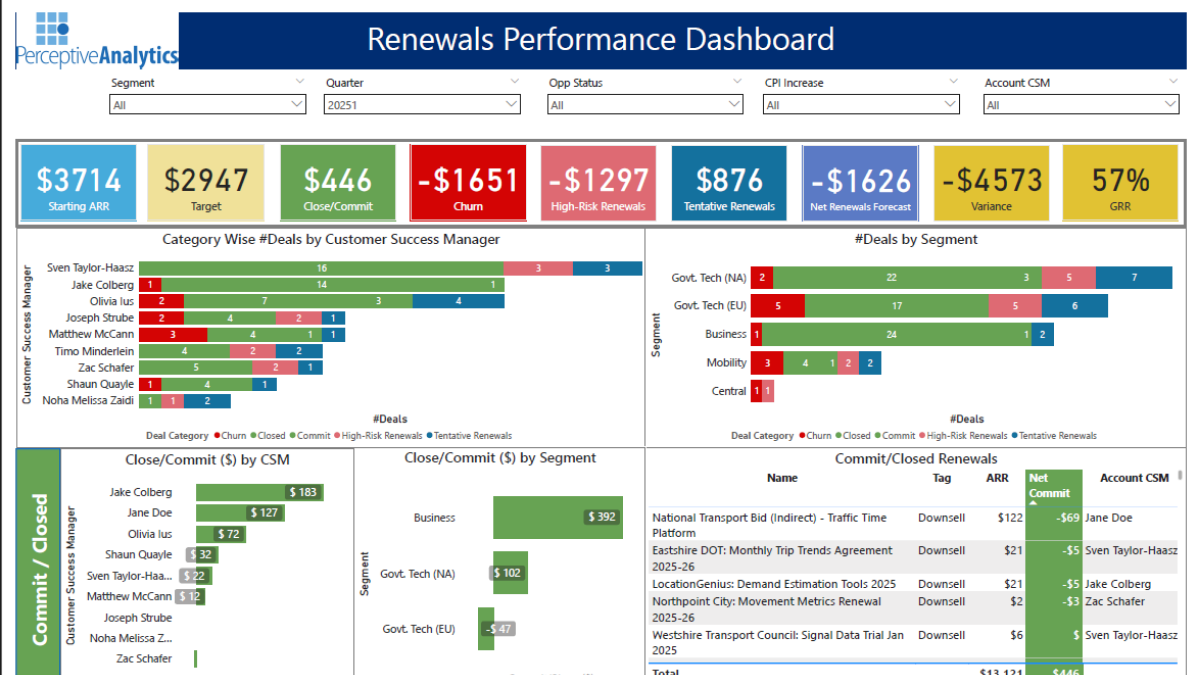Open the Segment filter dropdown
The height and width of the screenshot is (675, 1200).
click(x=296, y=103)
